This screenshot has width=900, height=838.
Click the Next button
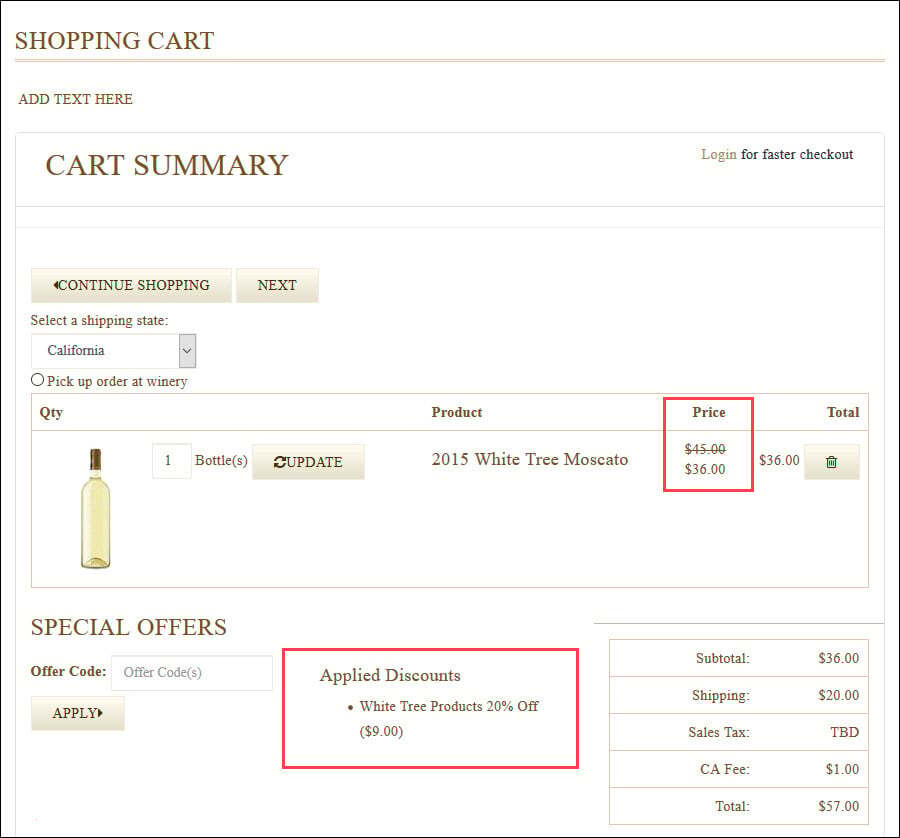coord(277,285)
